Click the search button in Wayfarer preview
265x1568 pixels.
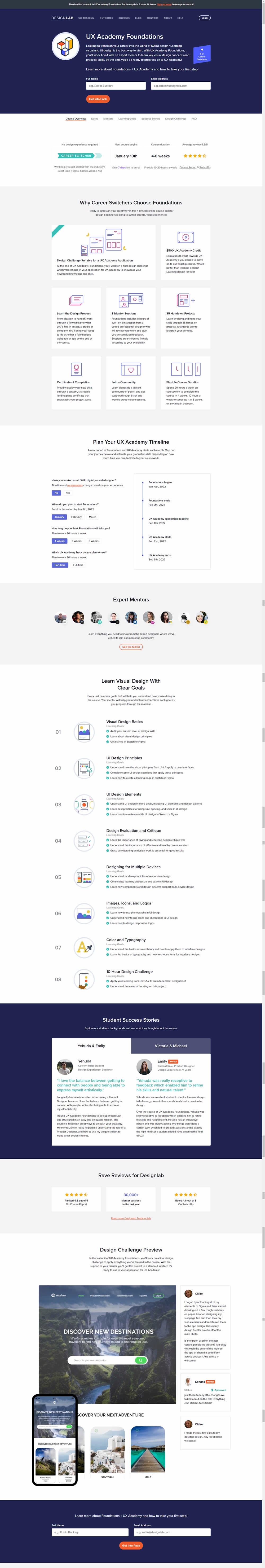(x=140, y=1360)
